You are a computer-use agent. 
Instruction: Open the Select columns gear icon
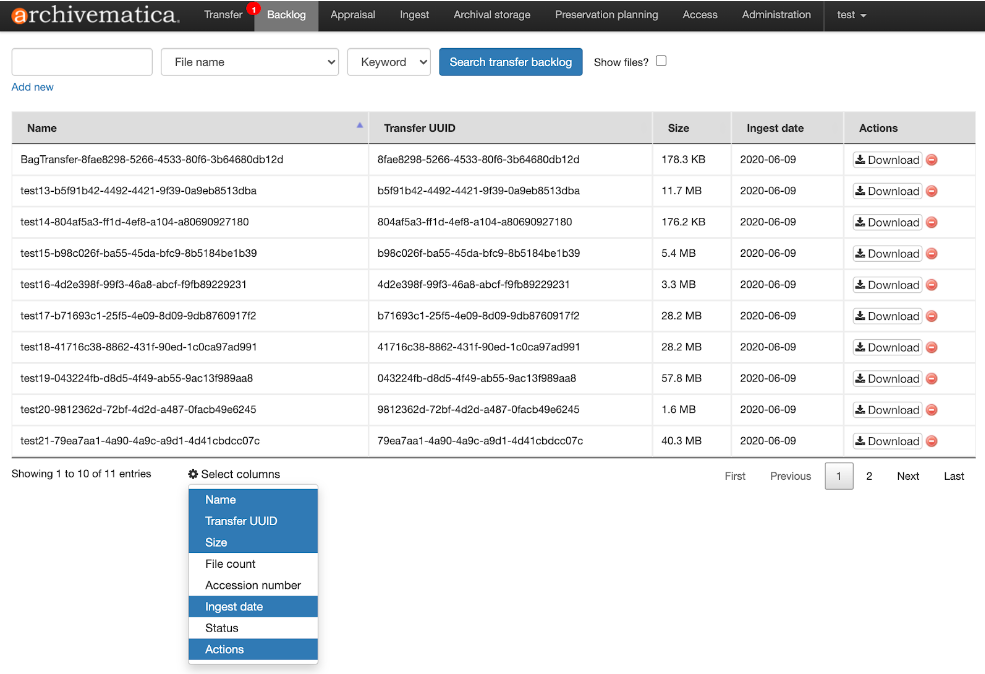[x=194, y=474]
